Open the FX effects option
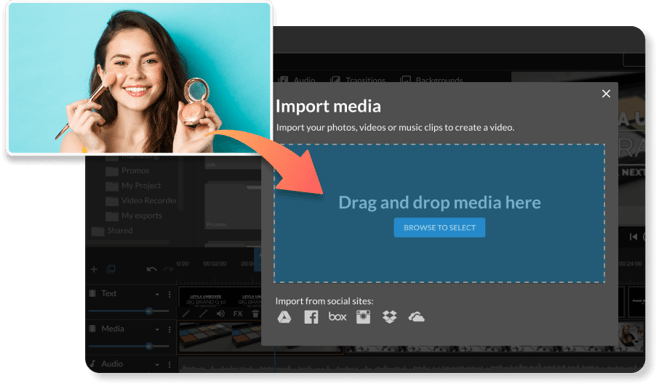The width and height of the screenshot is (659, 386). pyautogui.click(x=238, y=314)
